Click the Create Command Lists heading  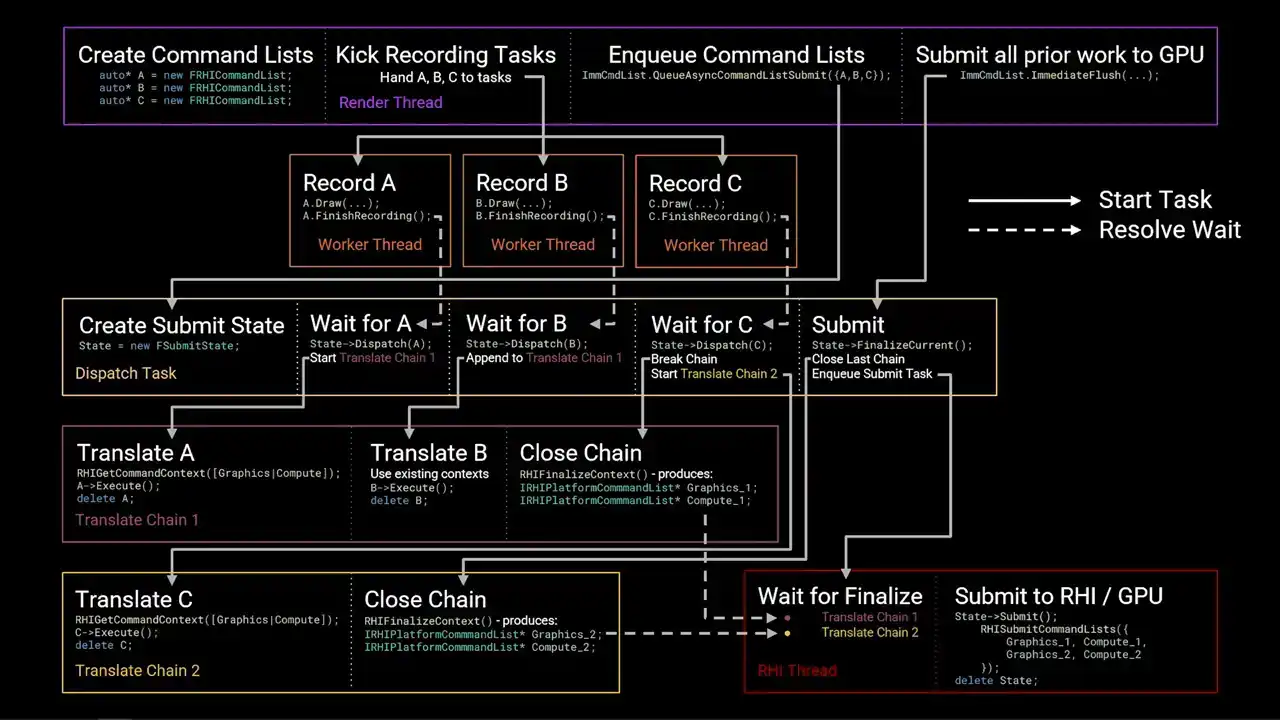click(195, 55)
